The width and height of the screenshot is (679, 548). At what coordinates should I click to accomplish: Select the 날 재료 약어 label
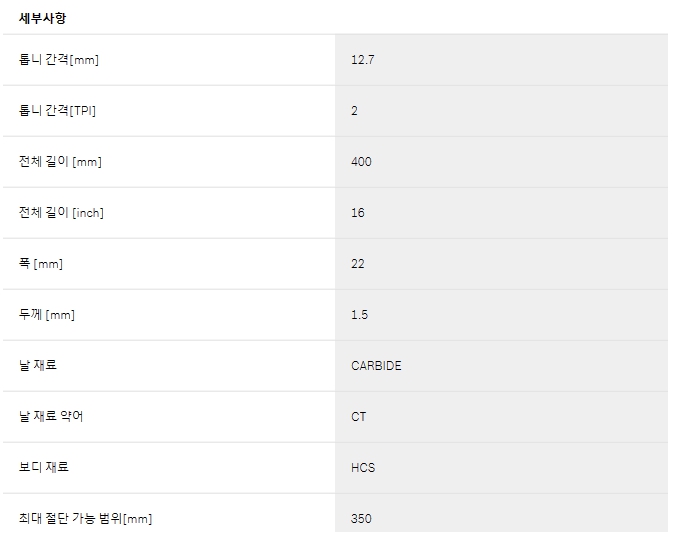51,416
